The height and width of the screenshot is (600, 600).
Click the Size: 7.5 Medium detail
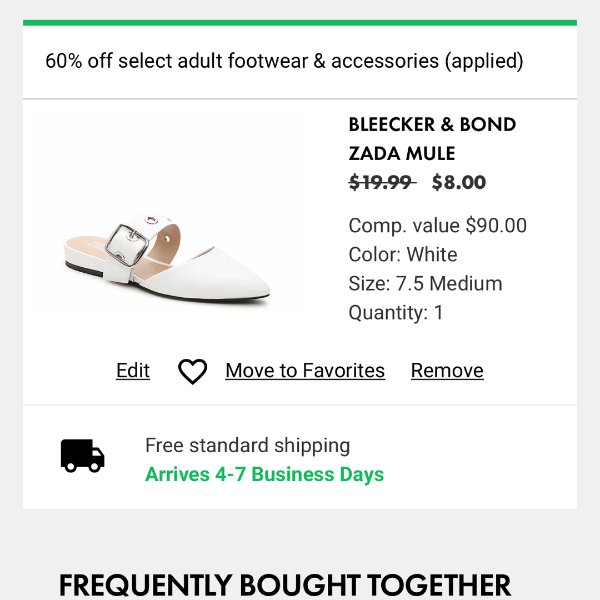coord(426,284)
